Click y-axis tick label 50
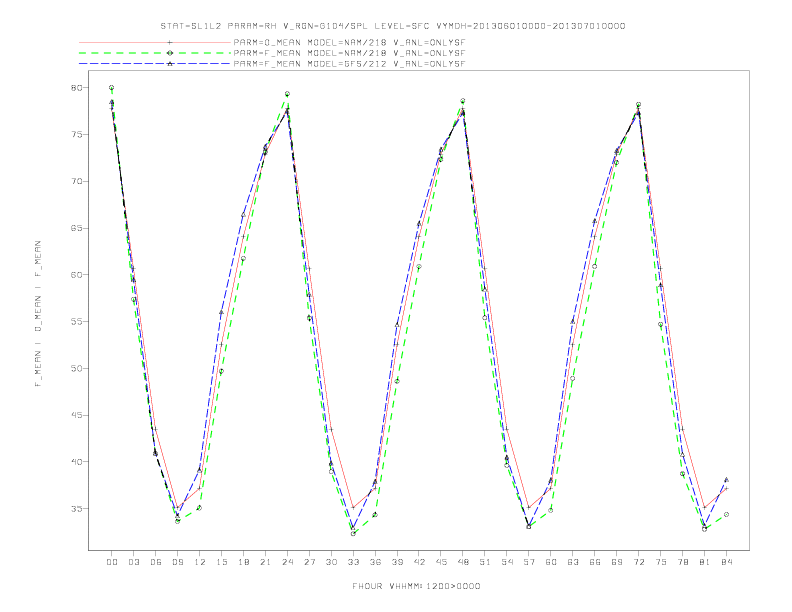 coord(76,368)
